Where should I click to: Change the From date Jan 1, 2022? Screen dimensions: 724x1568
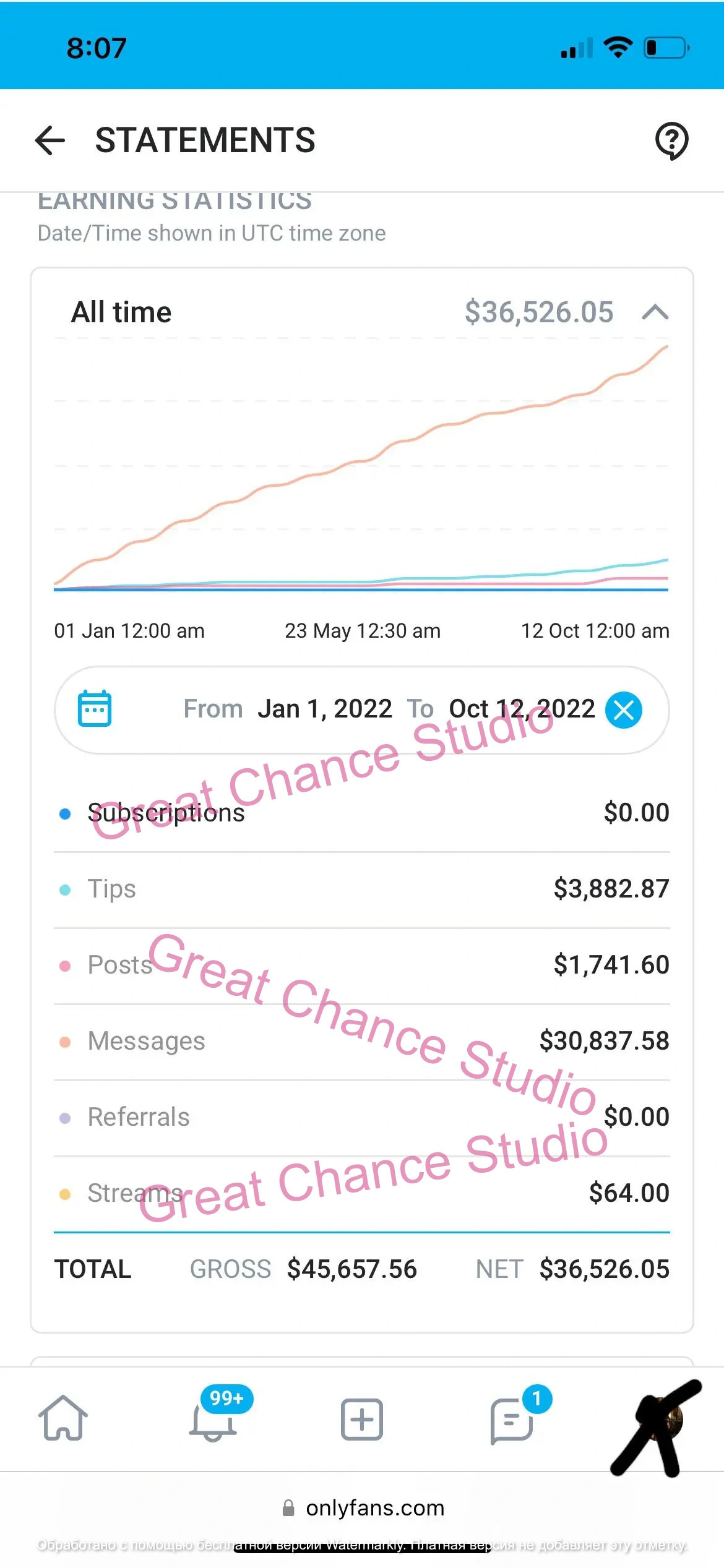click(324, 709)
